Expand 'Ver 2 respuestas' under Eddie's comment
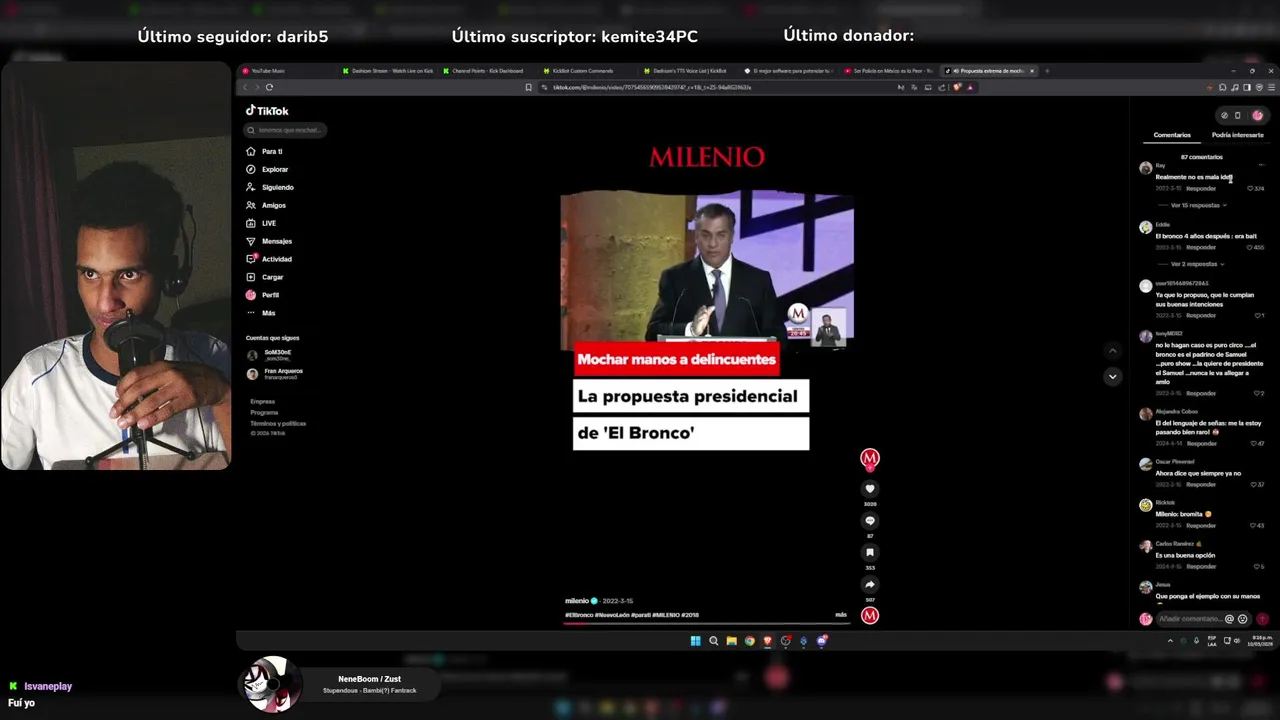The image size is (1280, 720). 1197,264
